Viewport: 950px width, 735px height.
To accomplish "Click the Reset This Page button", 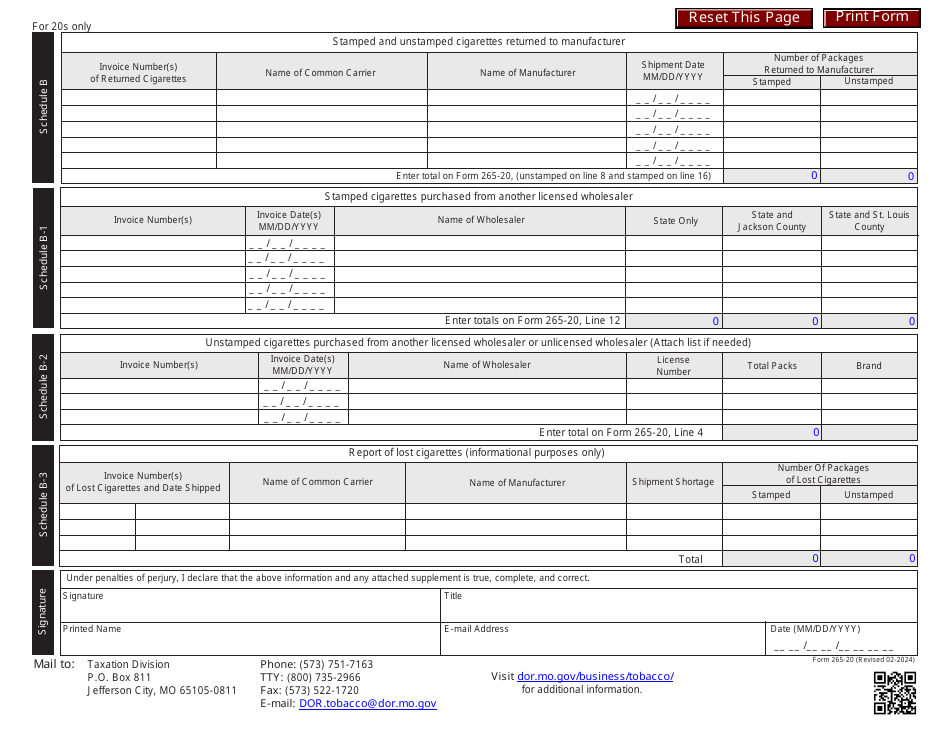I will tap(743, 17).
